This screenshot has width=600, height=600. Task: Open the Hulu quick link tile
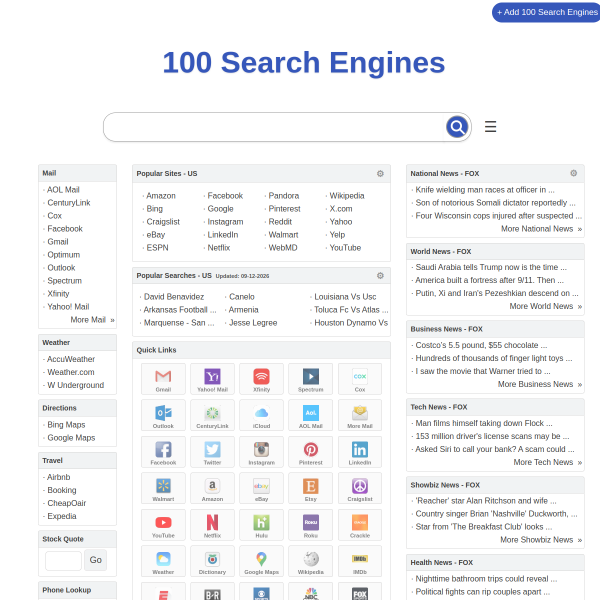261,525
